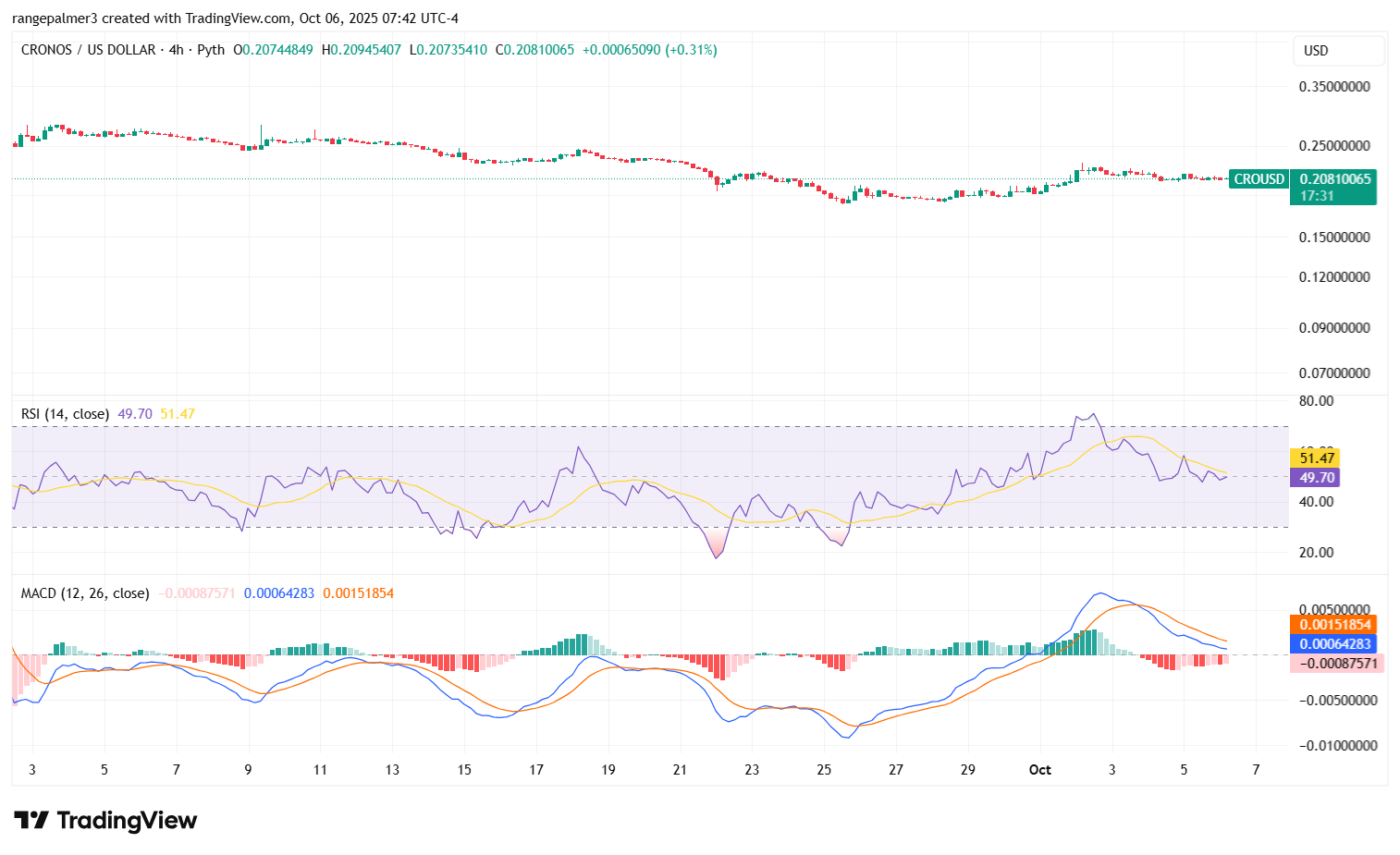Click the RSI (14, close) indicator legend

tap(65, 414)
